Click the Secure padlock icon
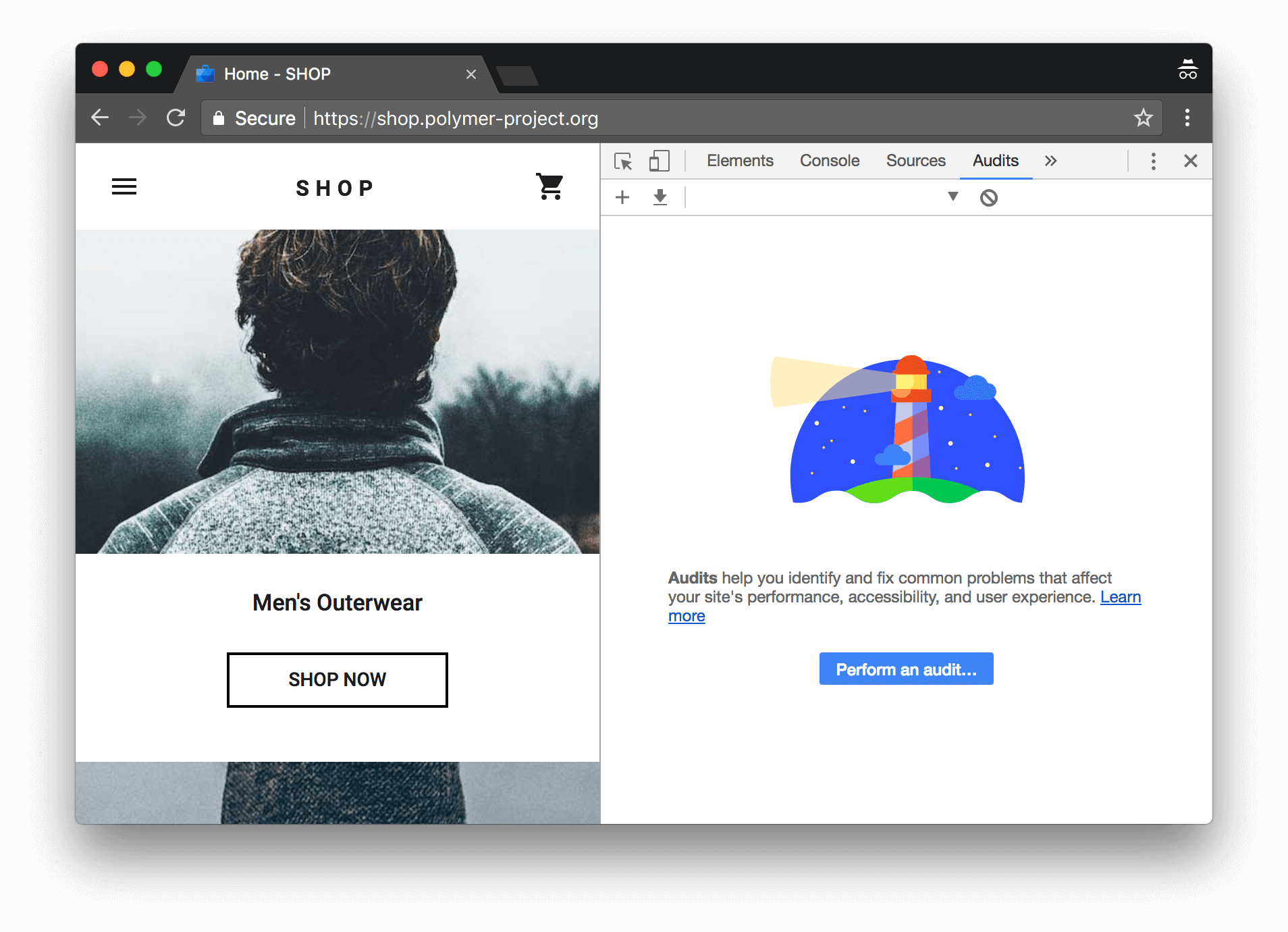The height and width of the screenshot is (932, 1288). coord(219,118)
